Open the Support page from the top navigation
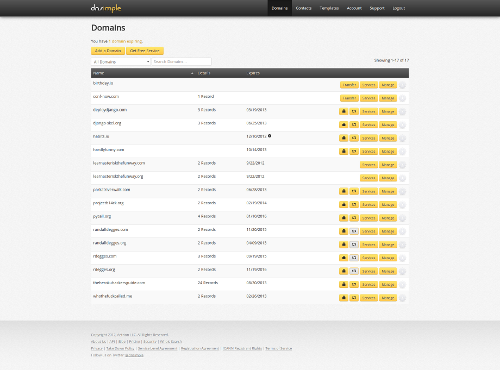The width and height of the screenshot is (500, 370). 377,8
